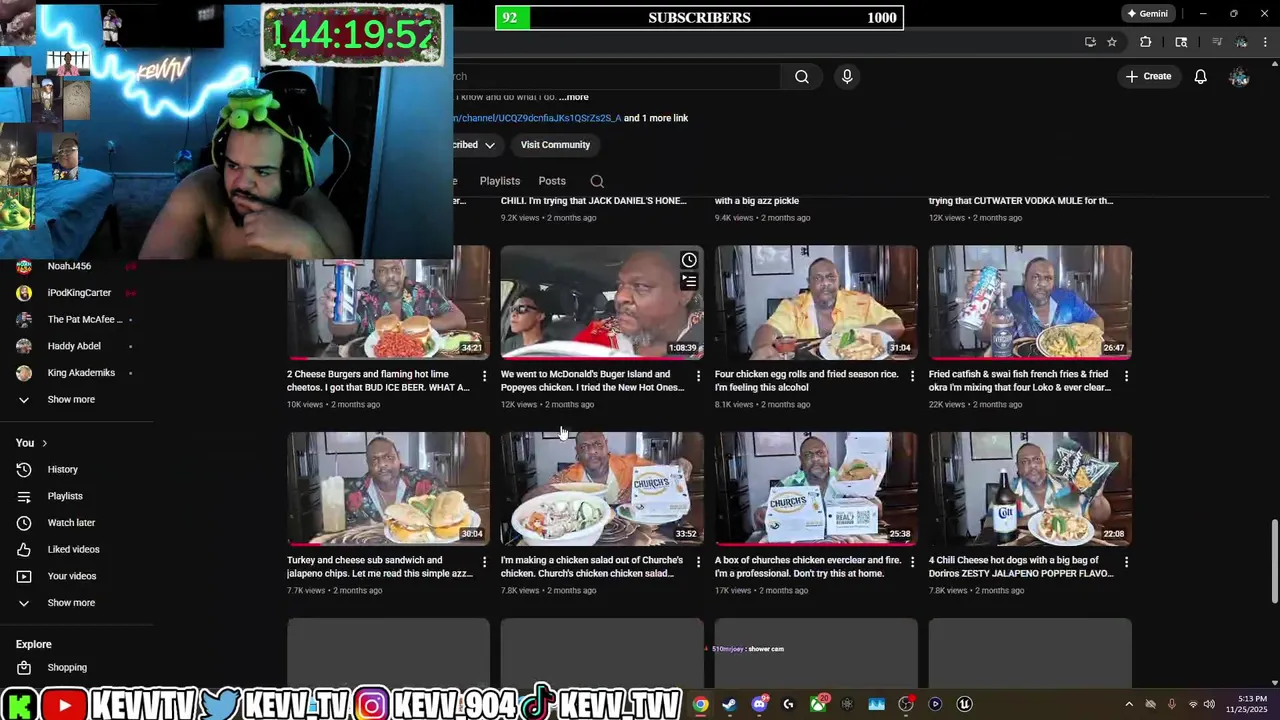This screenshot has height=720, width=1280.
Task: Click in the YouTube search field
Action: point(616,76)
